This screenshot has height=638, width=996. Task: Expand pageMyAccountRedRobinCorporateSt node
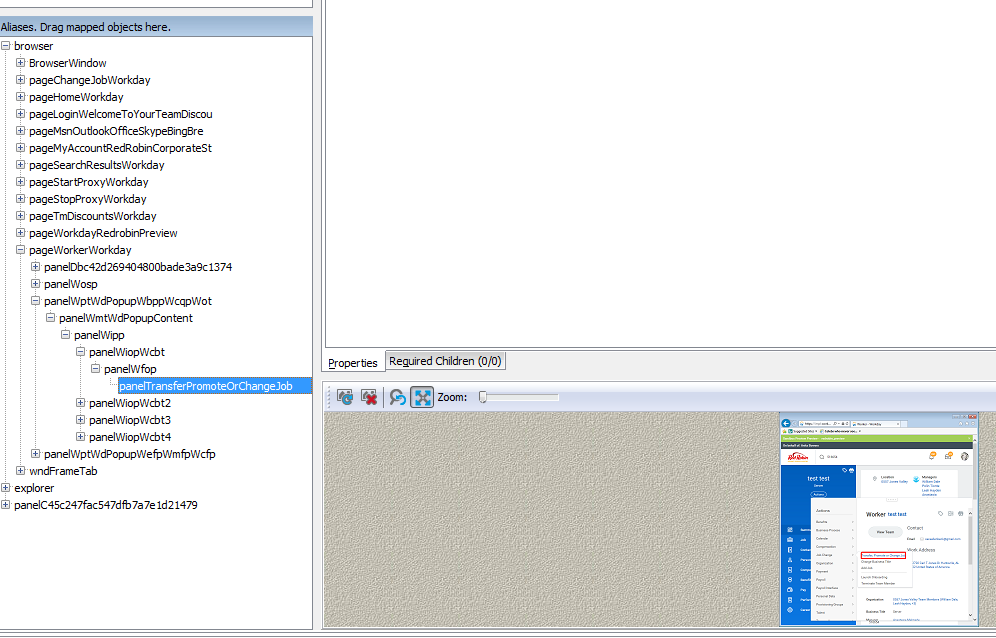click(20, 148)
